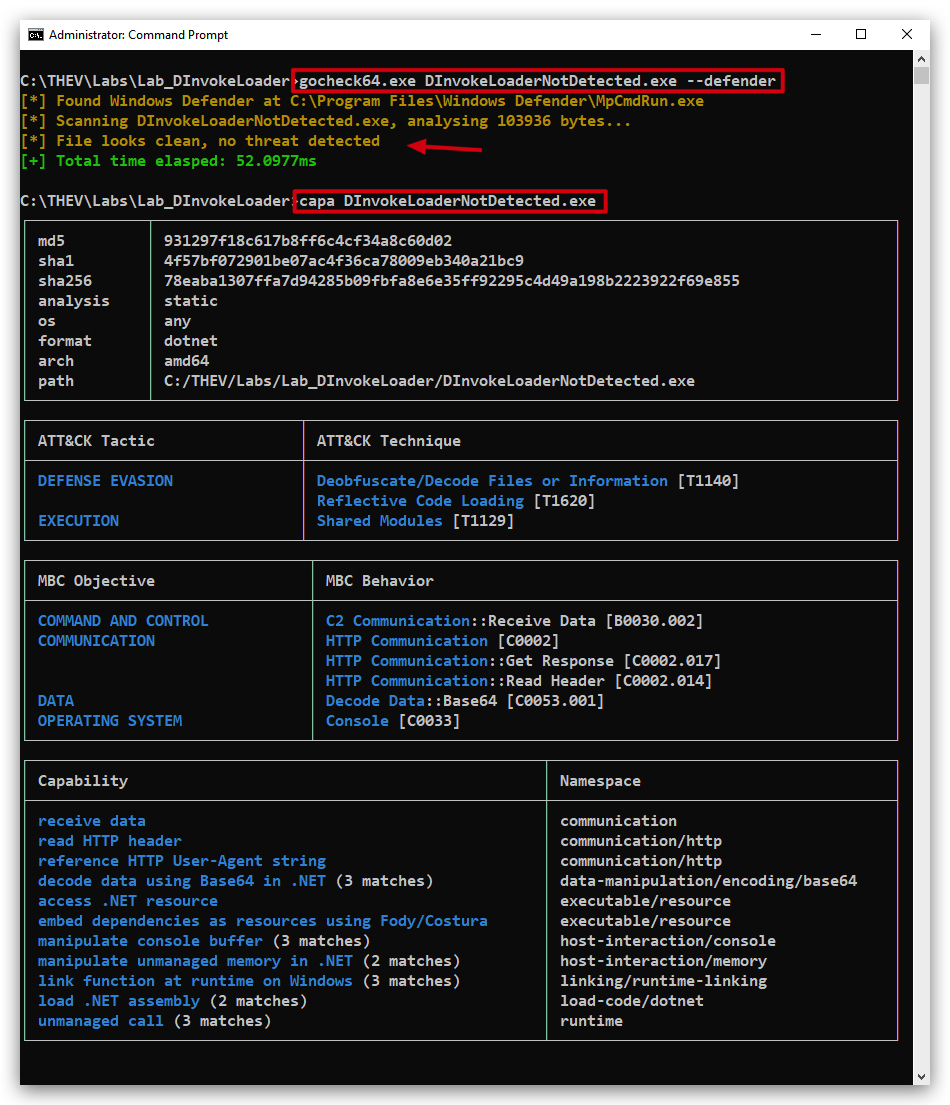Click the arch value 'amd64'

click(187, 361)
